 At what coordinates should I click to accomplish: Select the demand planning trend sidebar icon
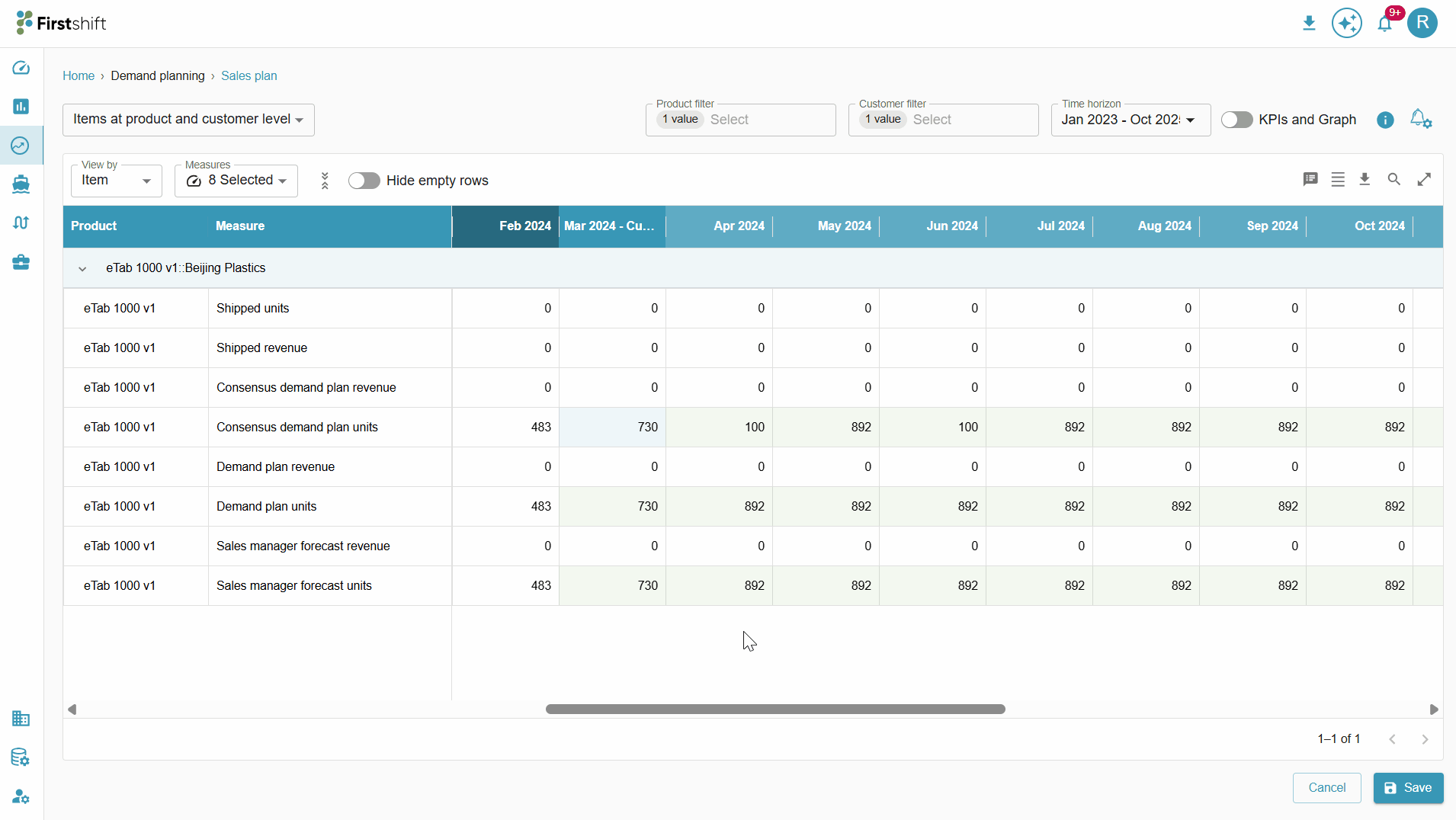coord(21,146)
